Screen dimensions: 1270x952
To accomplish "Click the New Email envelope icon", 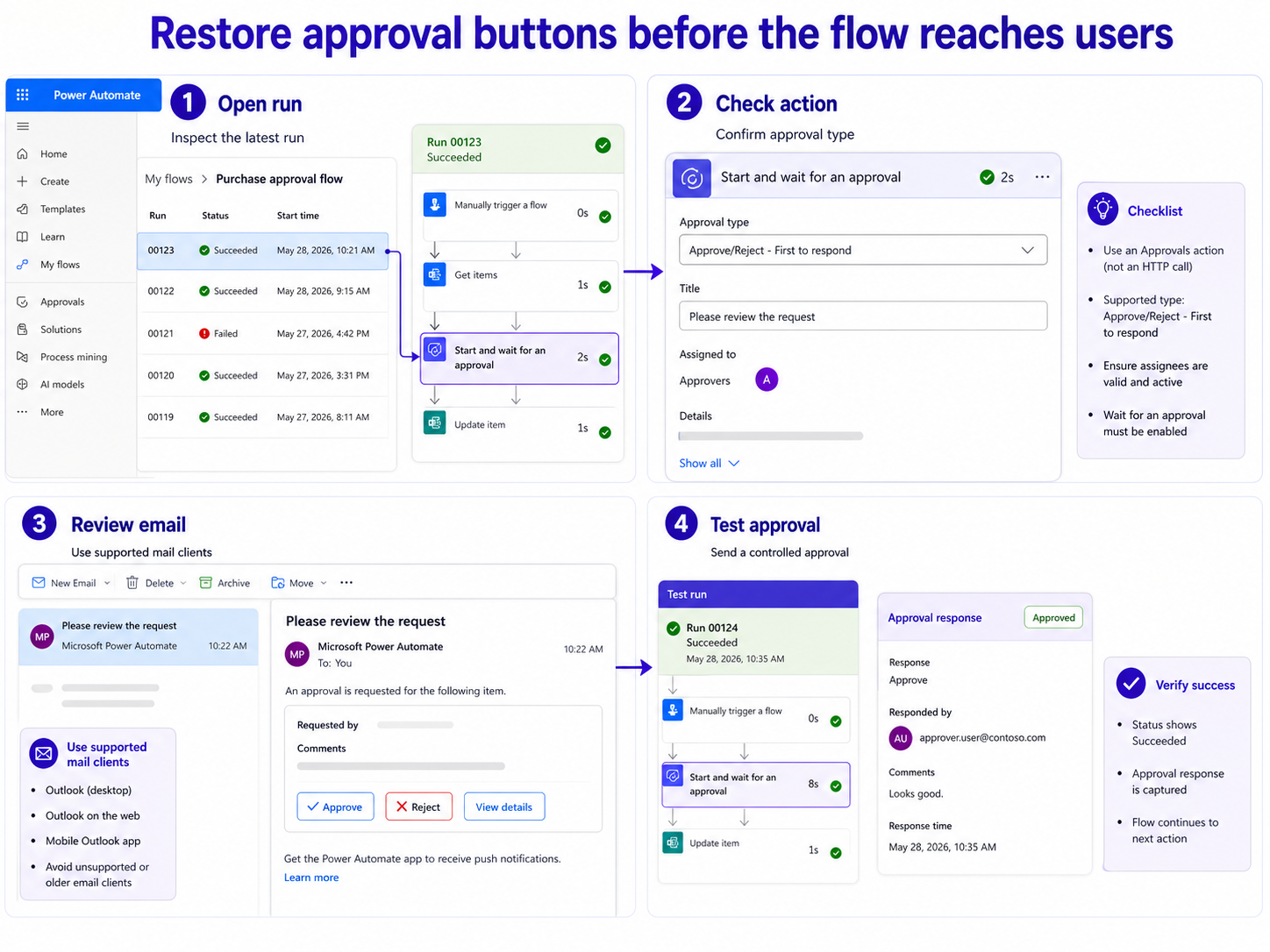I will [x=39, y=583].
